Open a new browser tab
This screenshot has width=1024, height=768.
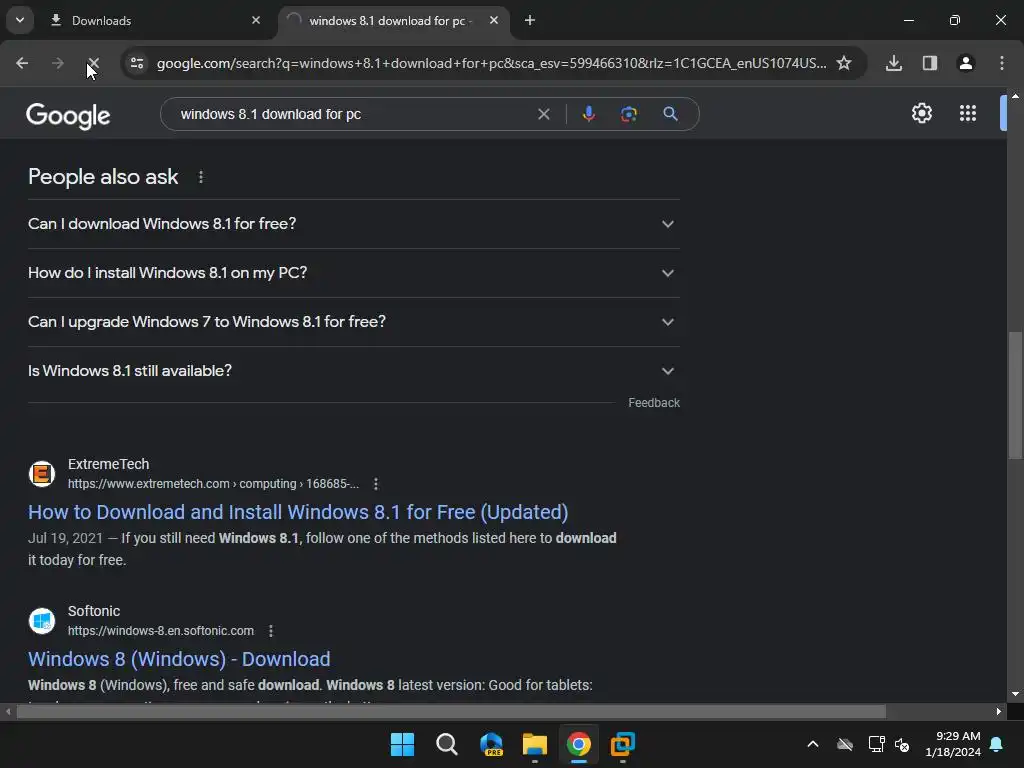[530, 21]
